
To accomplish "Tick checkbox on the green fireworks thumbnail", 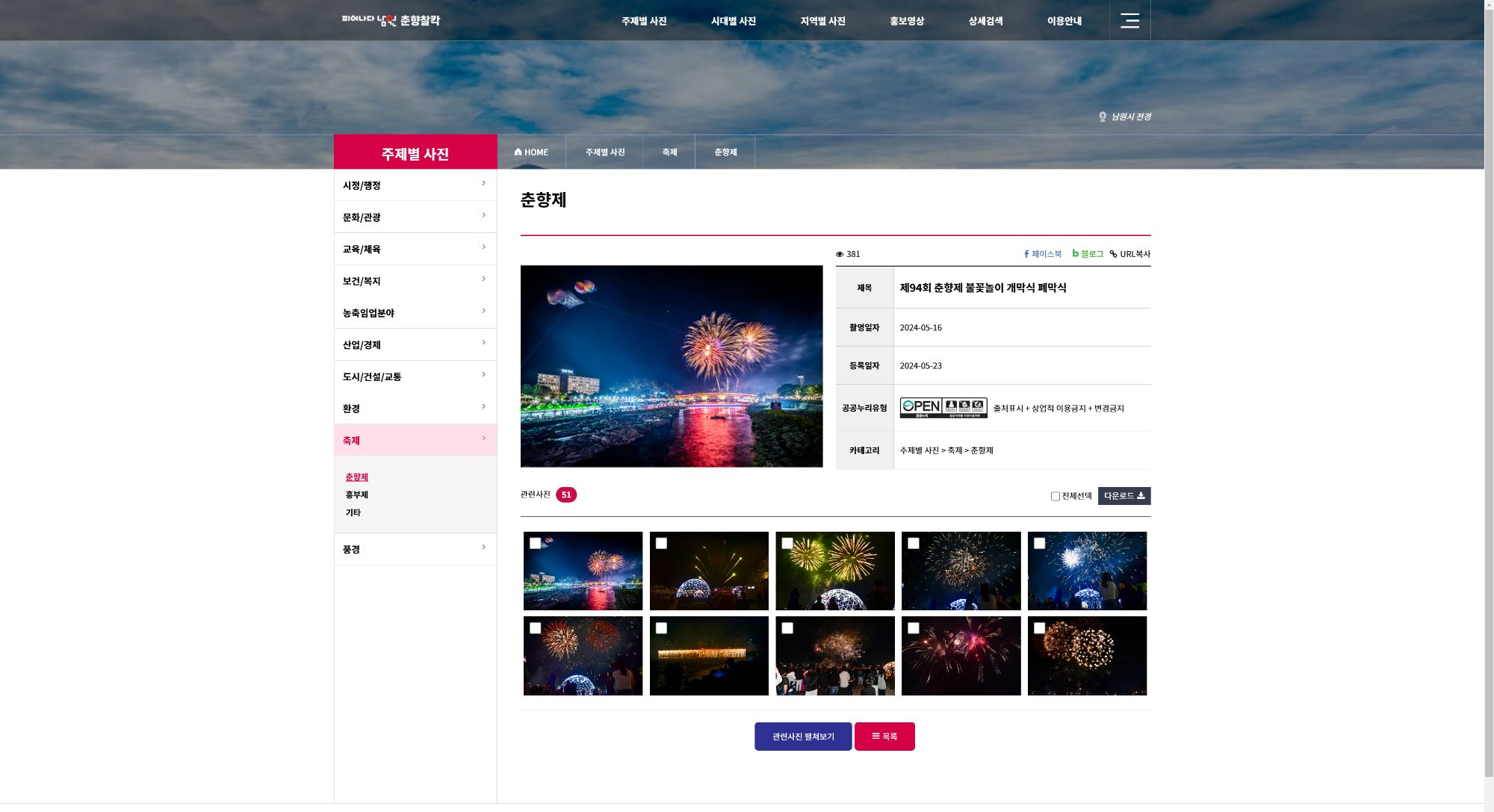I will pos(787,544).
